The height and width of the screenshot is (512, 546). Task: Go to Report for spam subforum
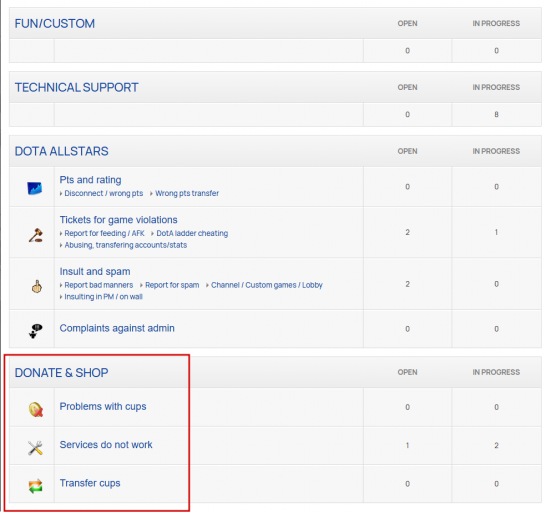(172, 285)
